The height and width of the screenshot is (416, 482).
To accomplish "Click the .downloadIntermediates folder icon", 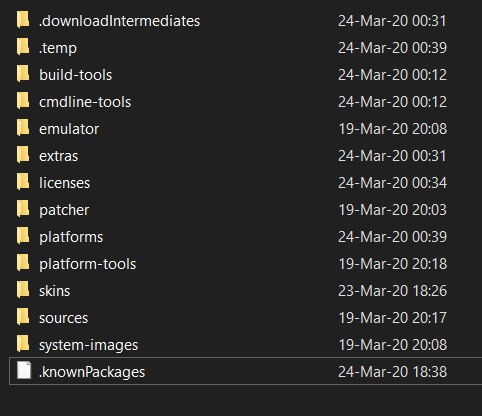I will coord(23,19).
